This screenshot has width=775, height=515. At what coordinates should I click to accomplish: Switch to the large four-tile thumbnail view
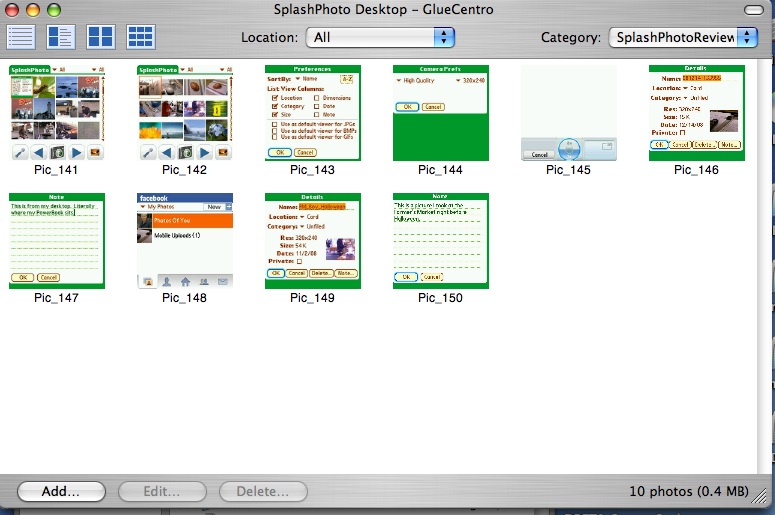[101, 37]
